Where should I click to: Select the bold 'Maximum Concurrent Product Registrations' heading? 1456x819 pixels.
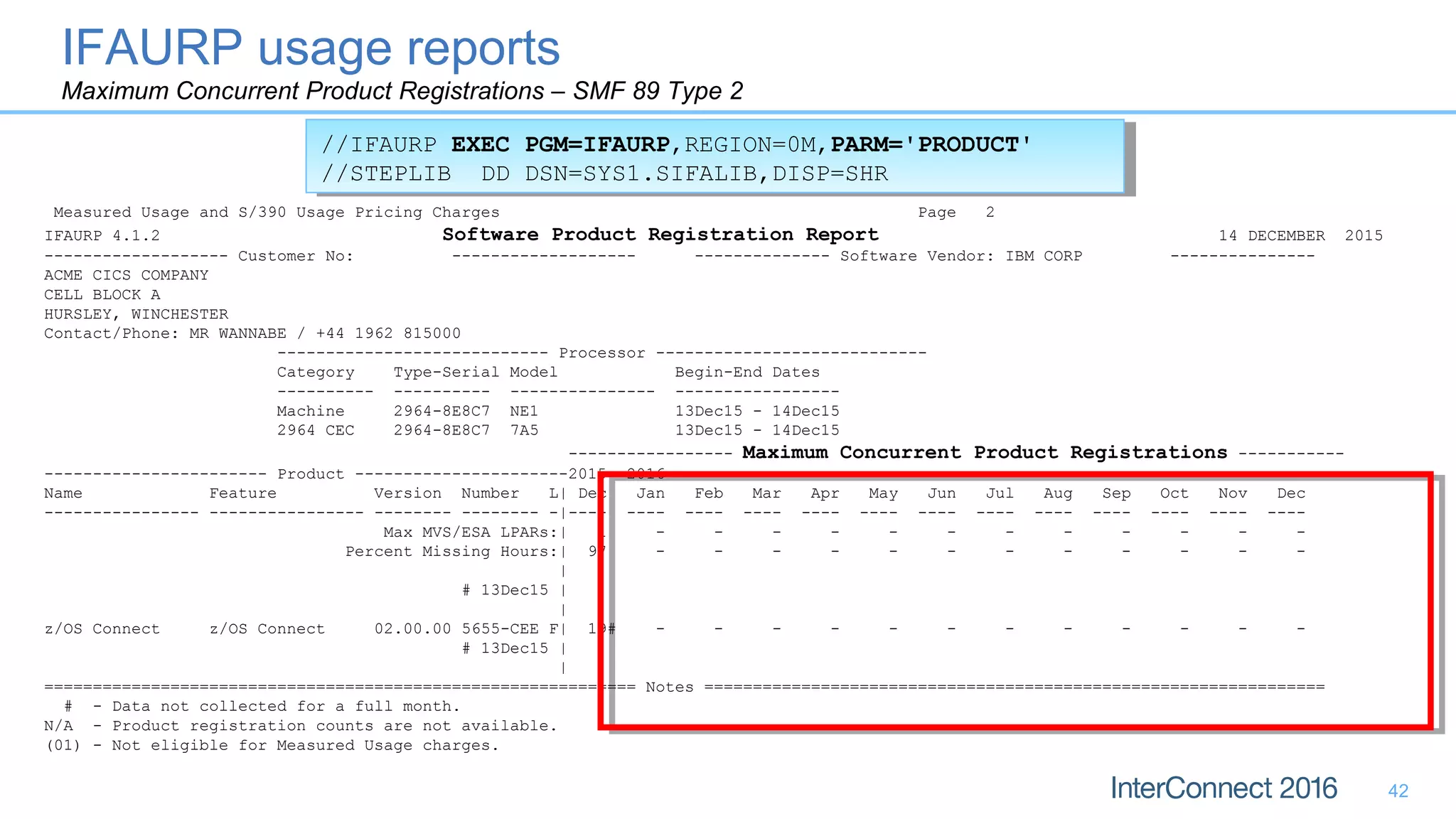[x=985, y=453]
